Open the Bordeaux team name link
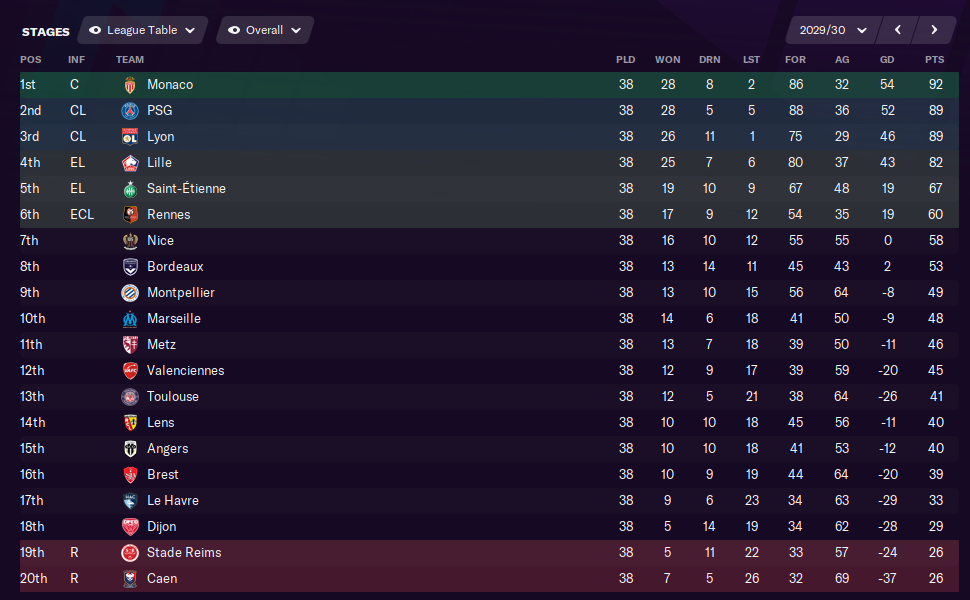This screenshot has height=600, width=970. [x=175, y=267]
